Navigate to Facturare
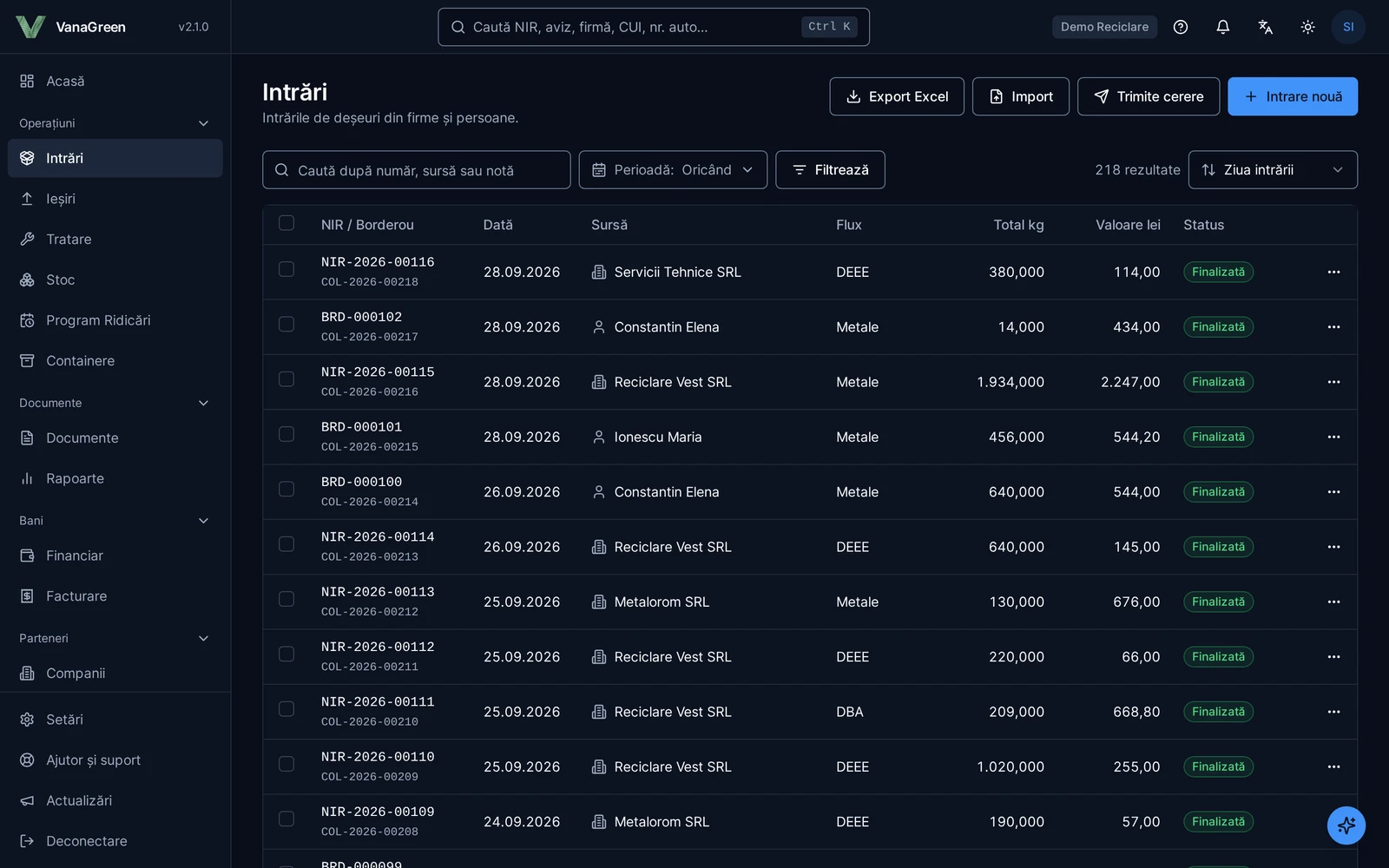Screen dimensions: 1389x868 115,596
